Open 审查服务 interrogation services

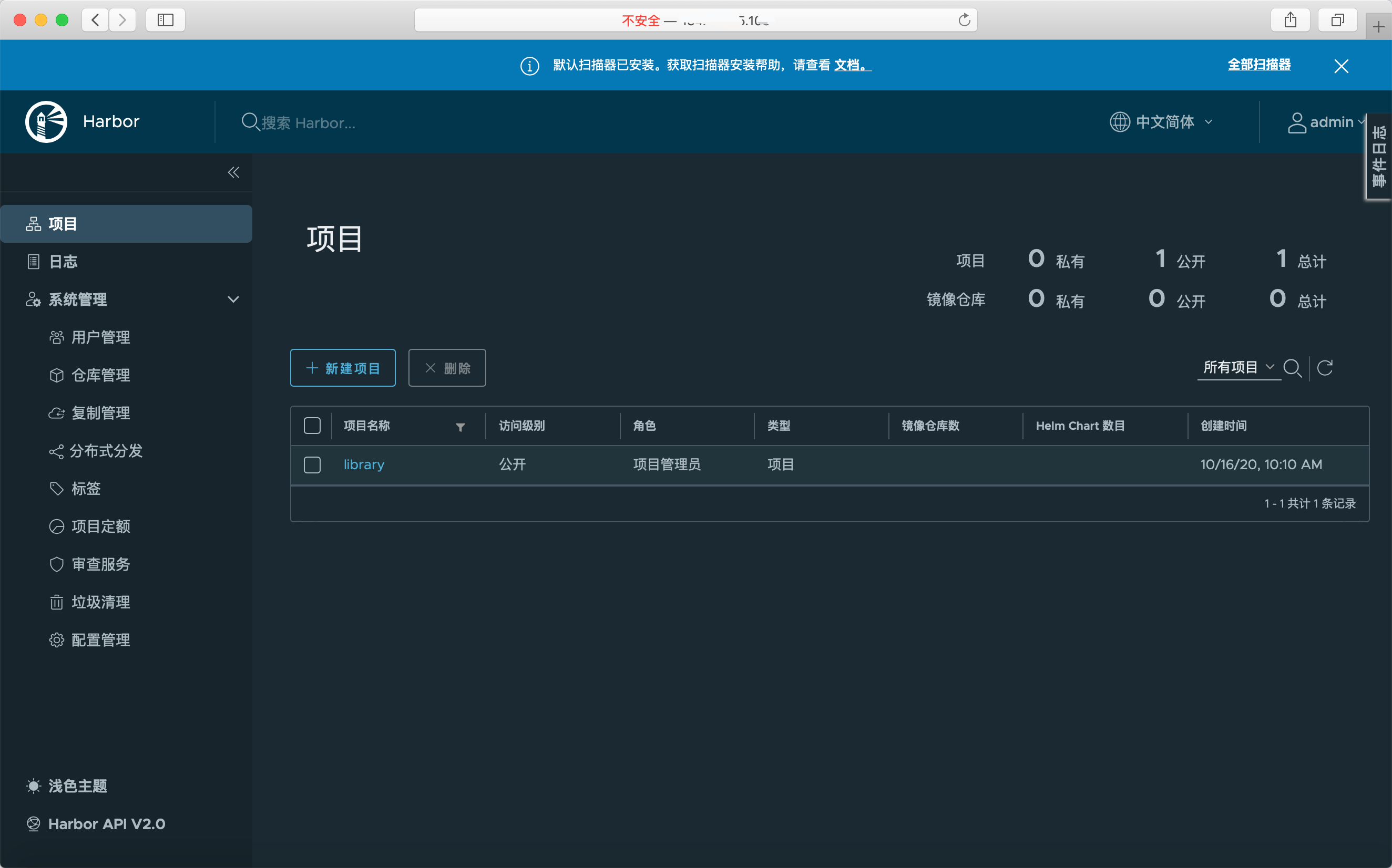tap(100, 565)
